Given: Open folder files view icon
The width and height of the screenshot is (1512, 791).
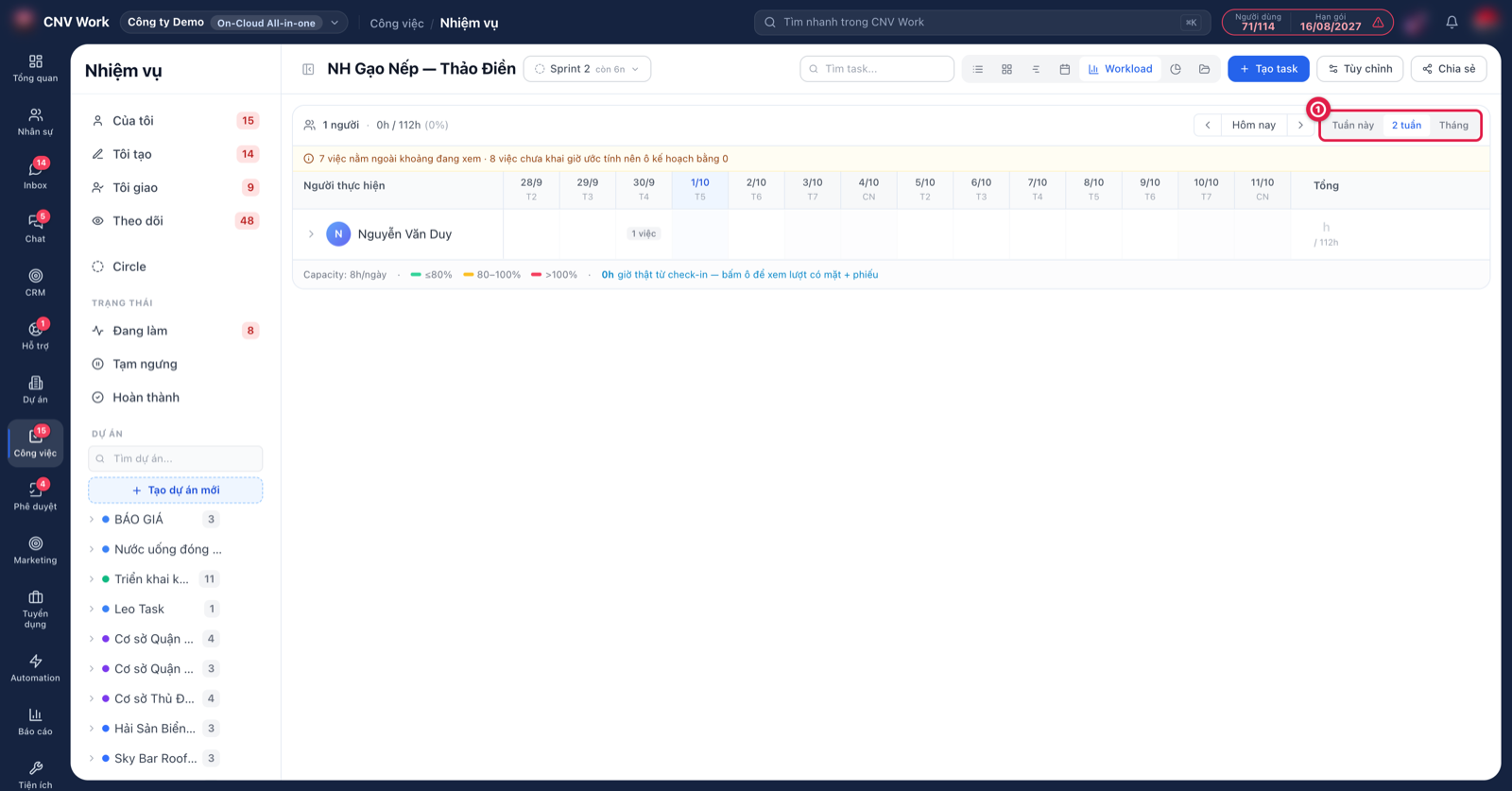Looking at the screenshot, I should click(1204, 69).
